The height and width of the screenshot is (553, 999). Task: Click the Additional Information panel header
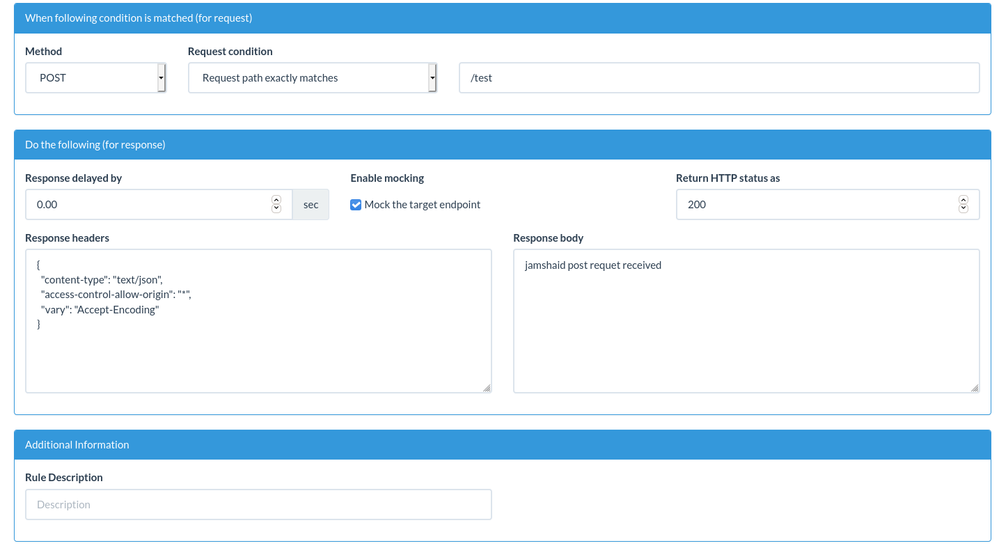[503, 445]
